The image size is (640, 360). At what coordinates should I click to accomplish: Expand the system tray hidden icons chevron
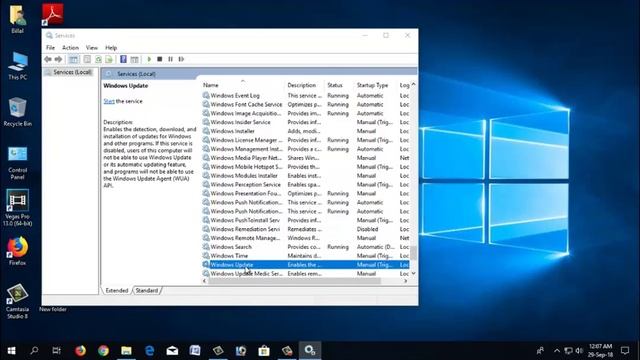[x=557, y=351]
